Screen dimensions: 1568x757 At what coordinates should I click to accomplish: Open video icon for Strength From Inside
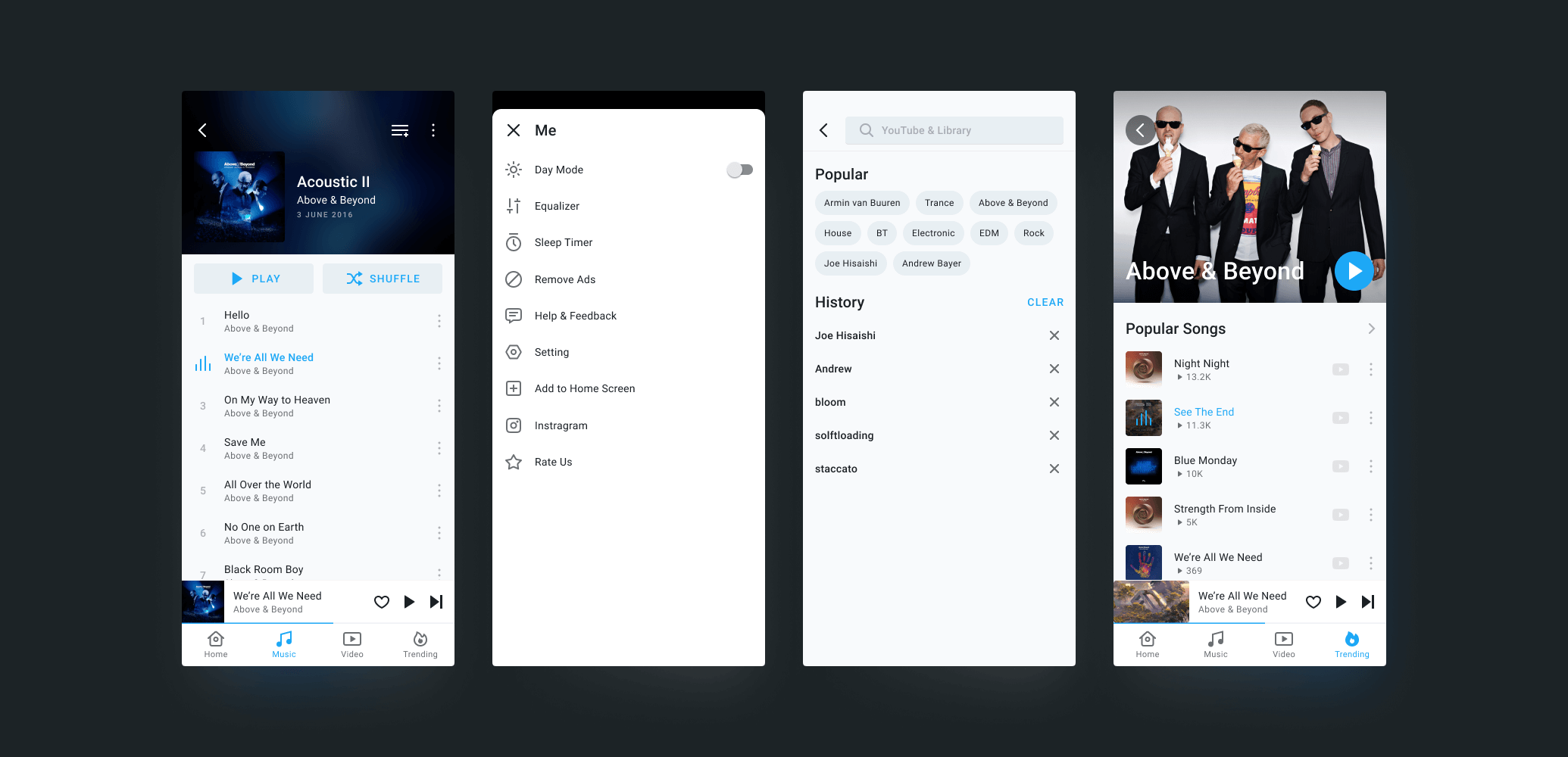click(x=1341, y=515)
